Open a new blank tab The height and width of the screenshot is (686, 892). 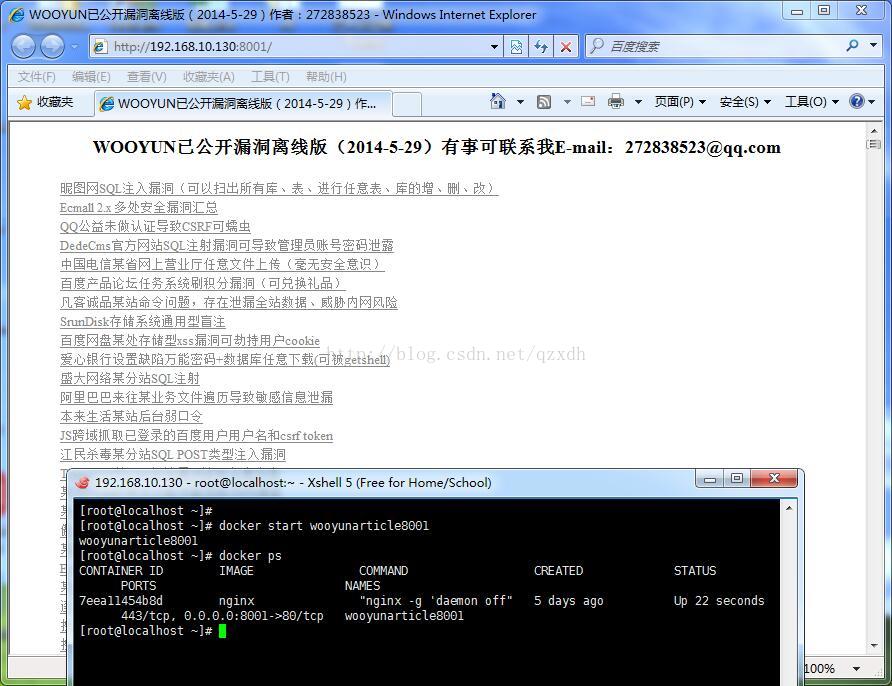pos(407,104)
